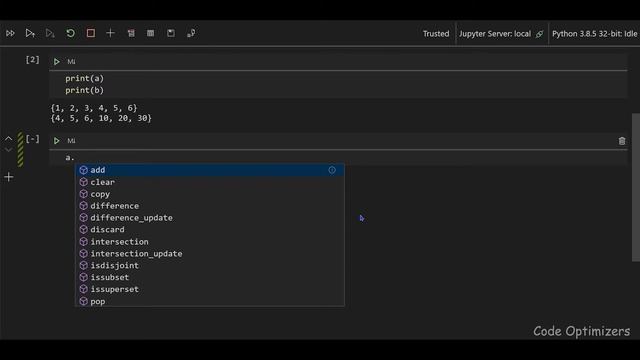Screen dimensions: 640x360
Task: Click execution count [2] label
Action: (x=33, y=60)
